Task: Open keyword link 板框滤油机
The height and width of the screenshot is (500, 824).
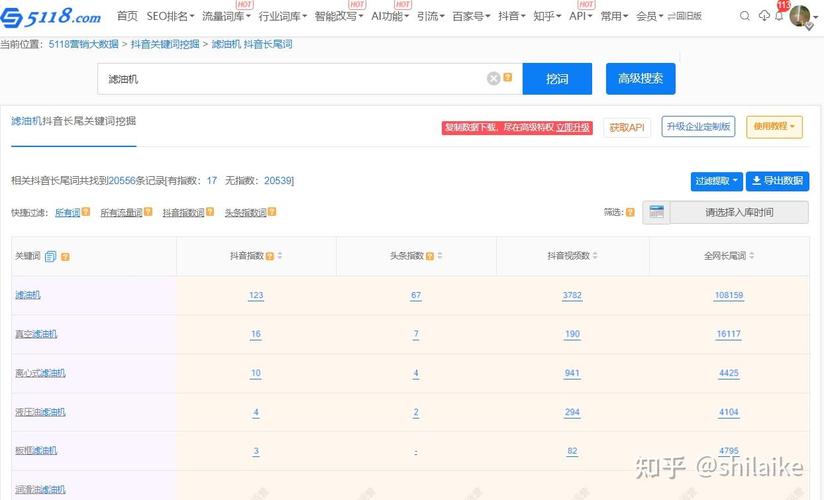Action: coord(36,451)
